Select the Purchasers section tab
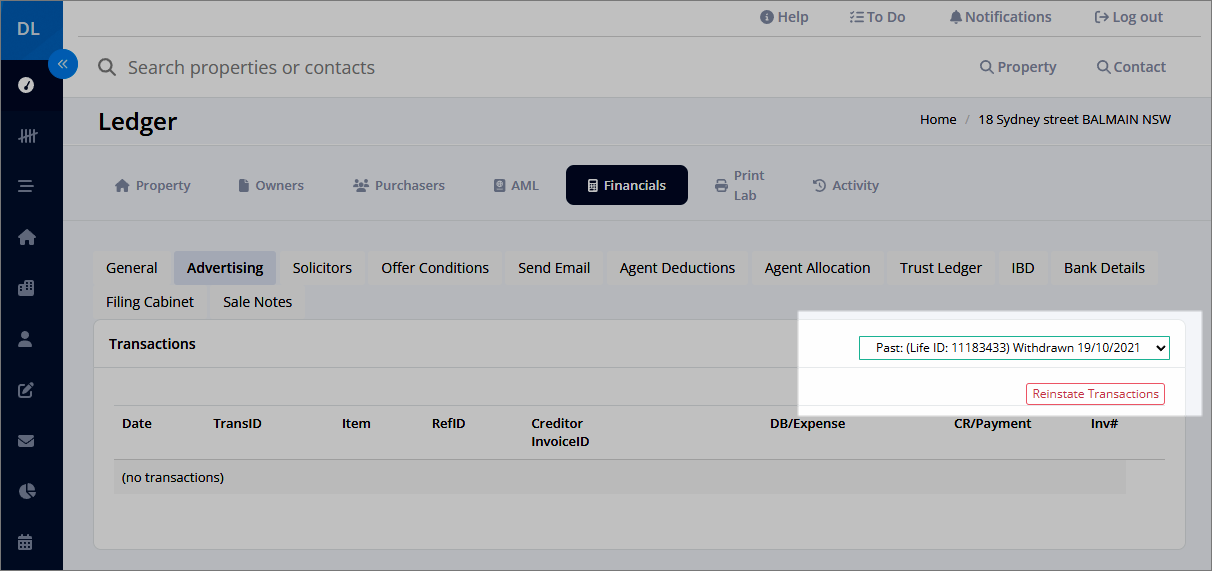1212x571 pixels. click(x=399, y=185)
